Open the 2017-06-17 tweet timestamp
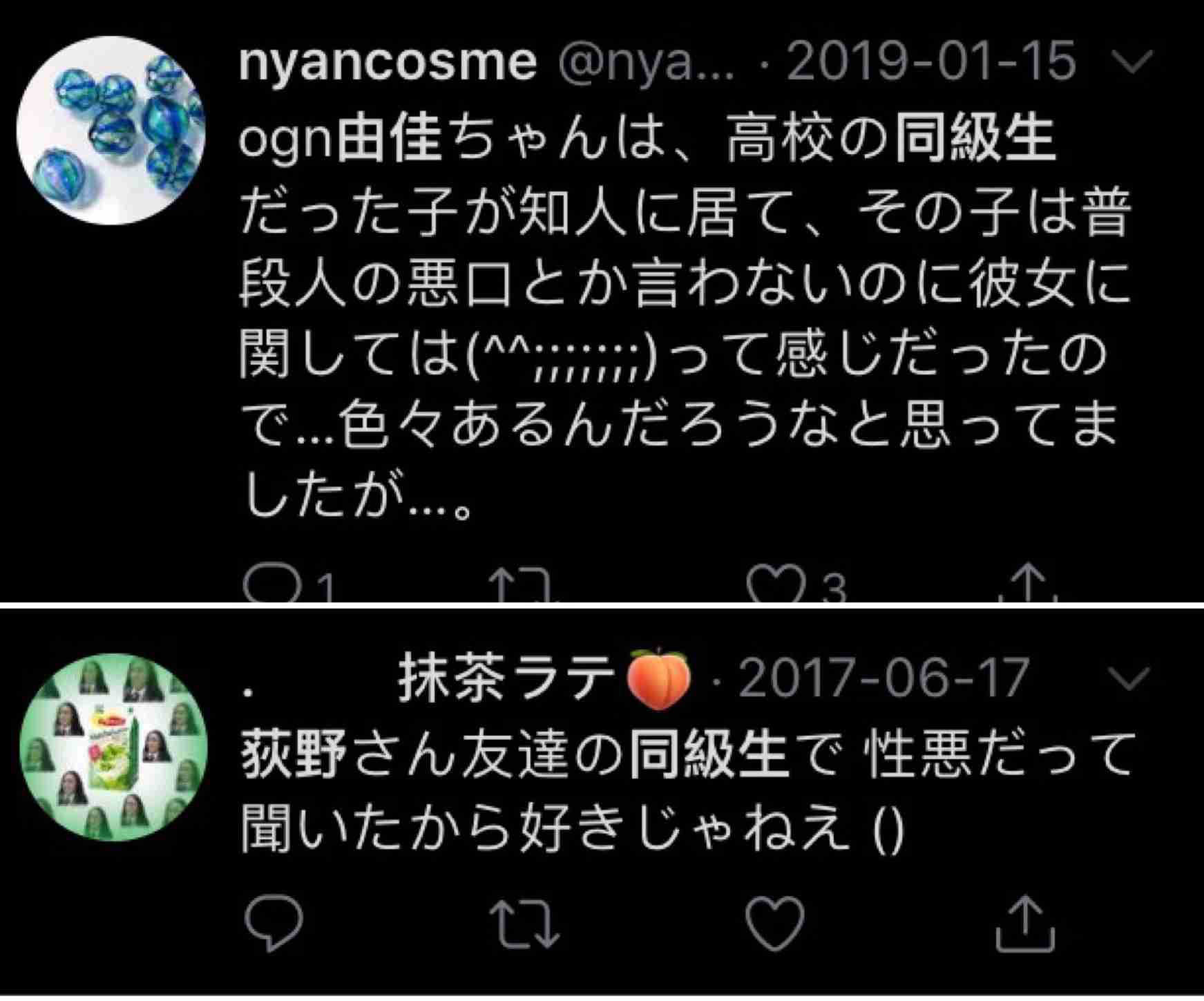Screen dimensions: 1204x1001 pos(883,678)
